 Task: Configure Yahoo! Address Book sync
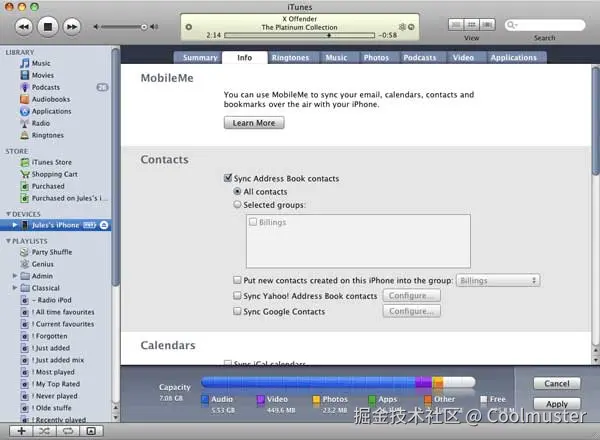[411, 295]
